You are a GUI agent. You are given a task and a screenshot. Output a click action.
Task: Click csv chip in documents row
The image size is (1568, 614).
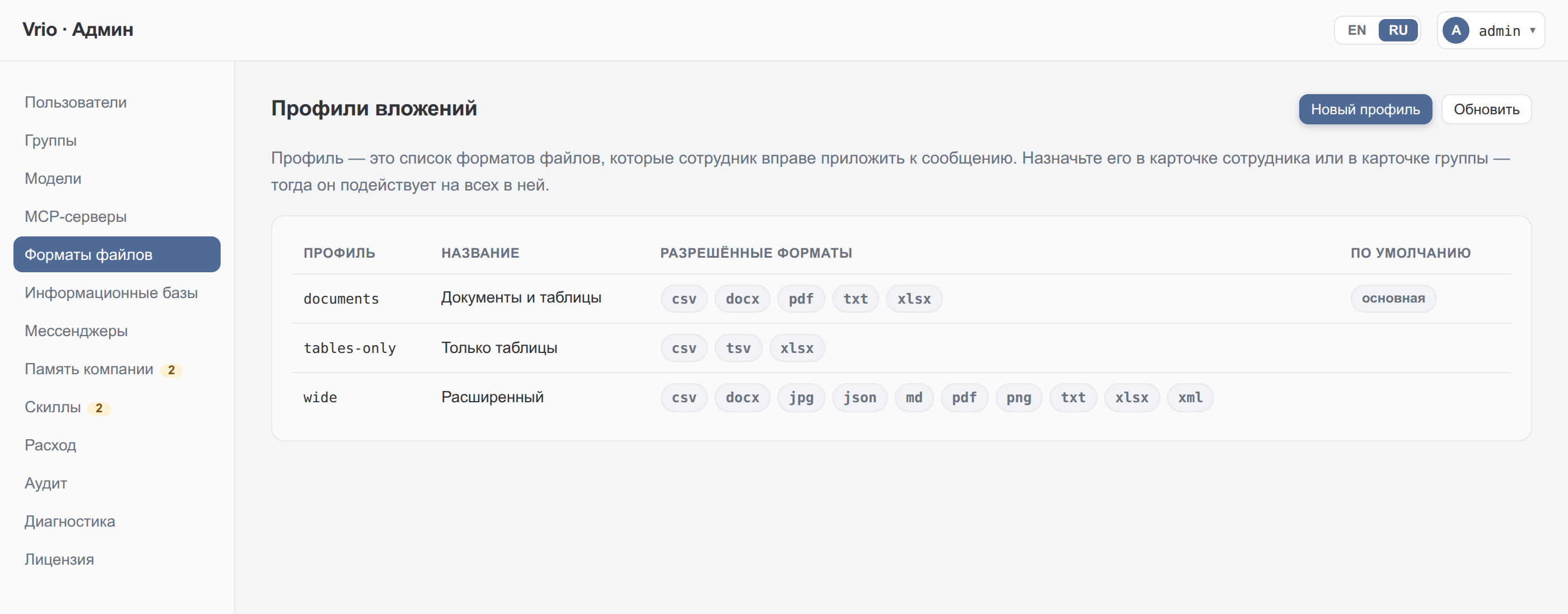coord(684,299)
